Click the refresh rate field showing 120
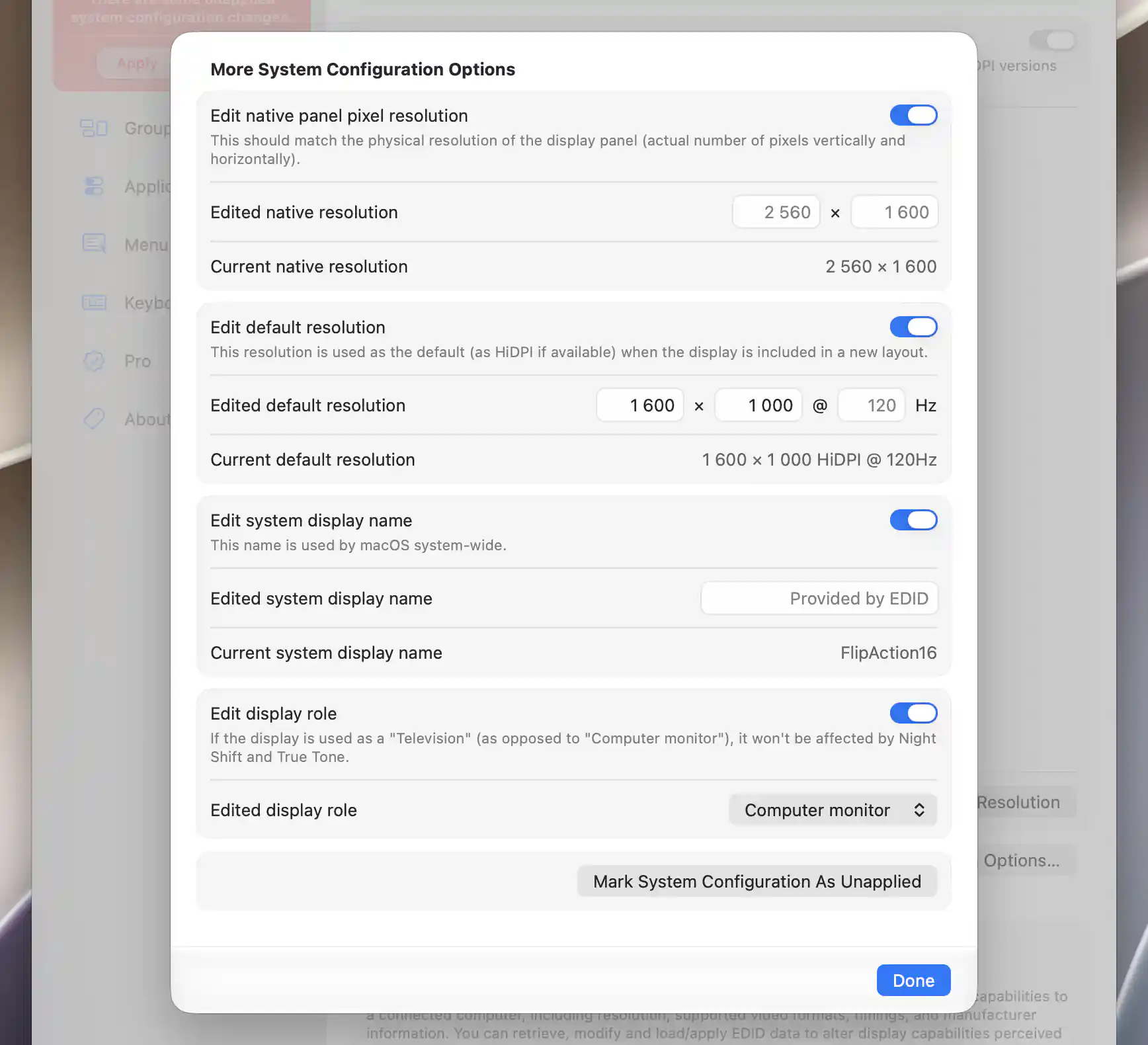The height and width of the screenshot is (1045, 1148). [871, 405]
